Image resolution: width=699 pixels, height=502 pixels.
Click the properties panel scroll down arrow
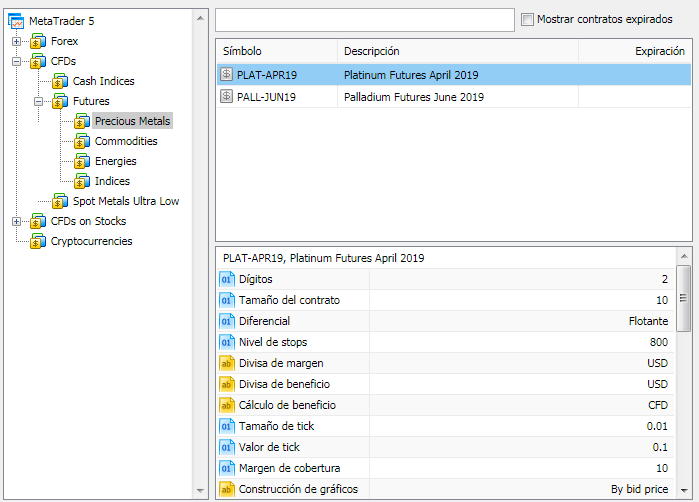pyautogui.click(x=684, y=490)
